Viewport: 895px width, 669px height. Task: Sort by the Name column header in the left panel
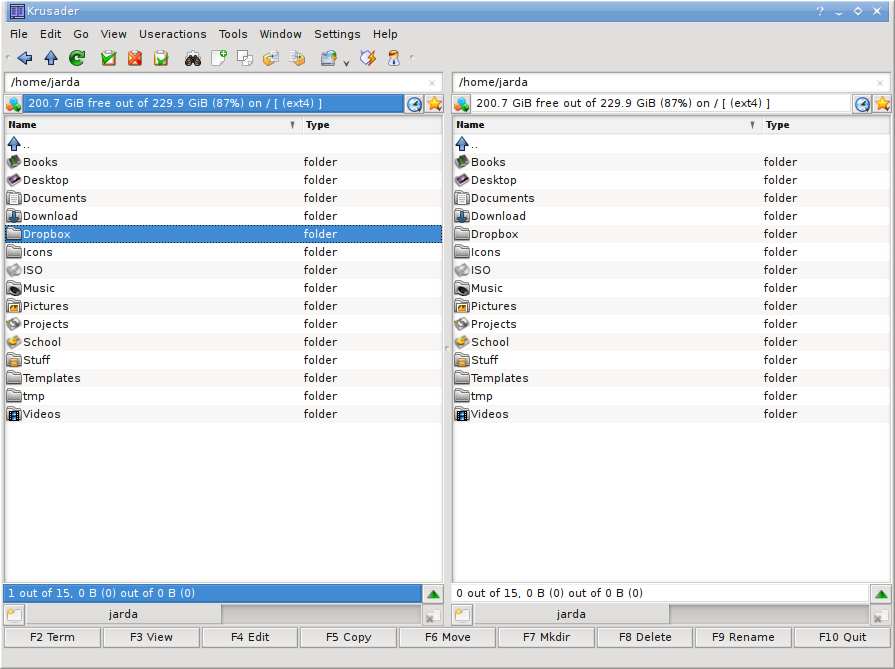[x=153, y=125]
